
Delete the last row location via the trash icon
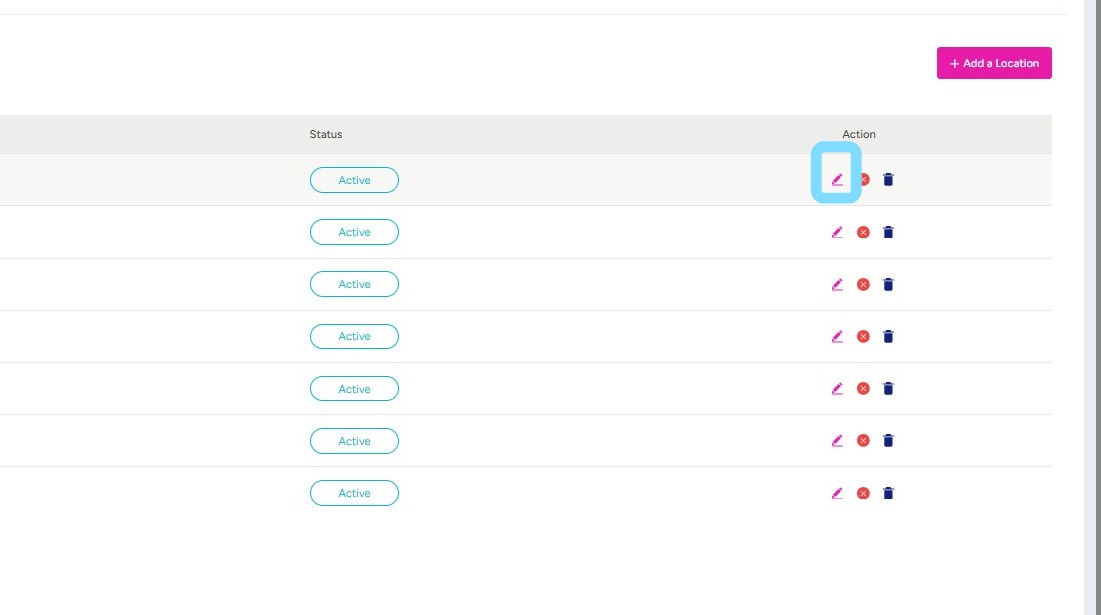(888, 493)
